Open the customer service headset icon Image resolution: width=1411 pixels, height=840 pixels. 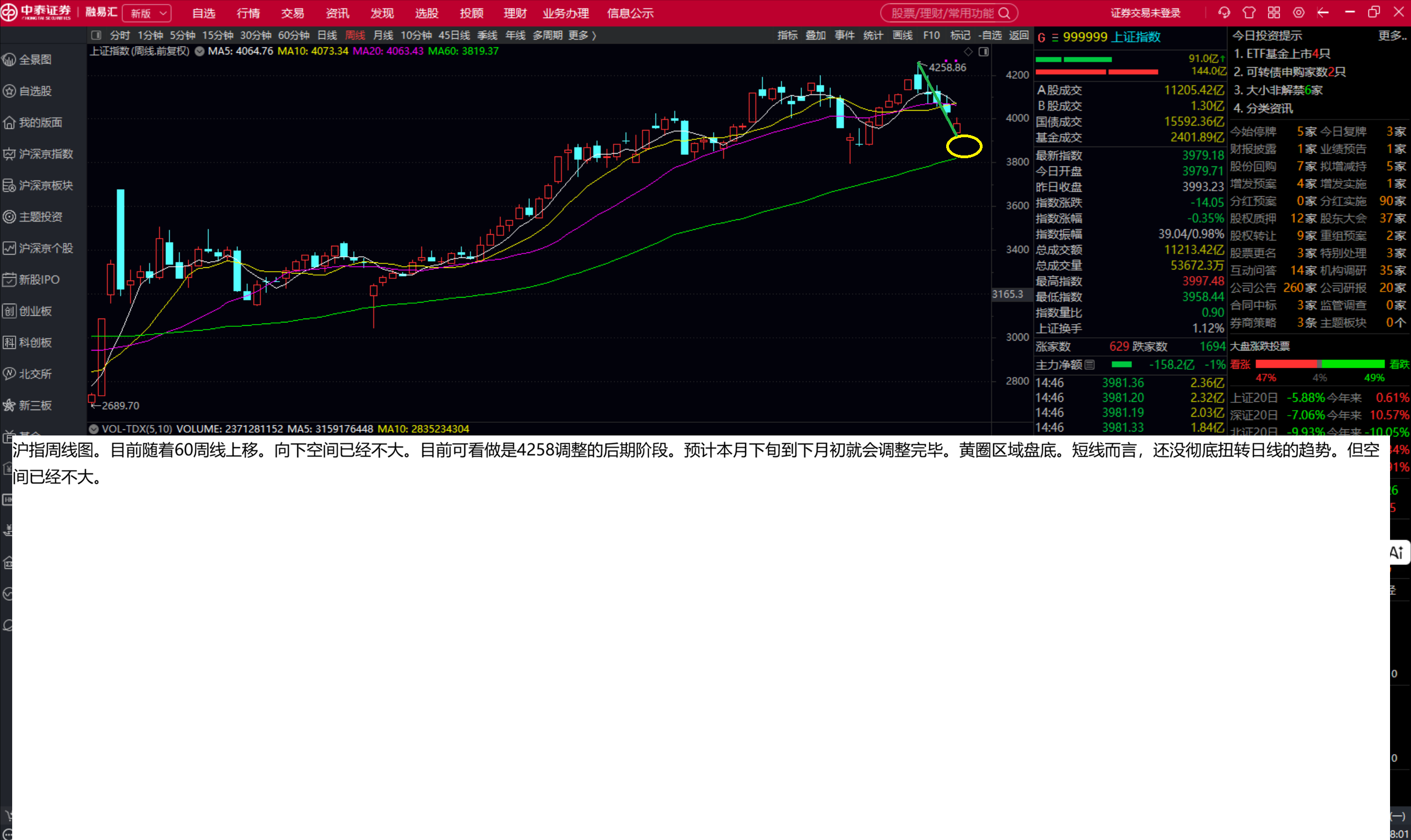point(1224,13)
